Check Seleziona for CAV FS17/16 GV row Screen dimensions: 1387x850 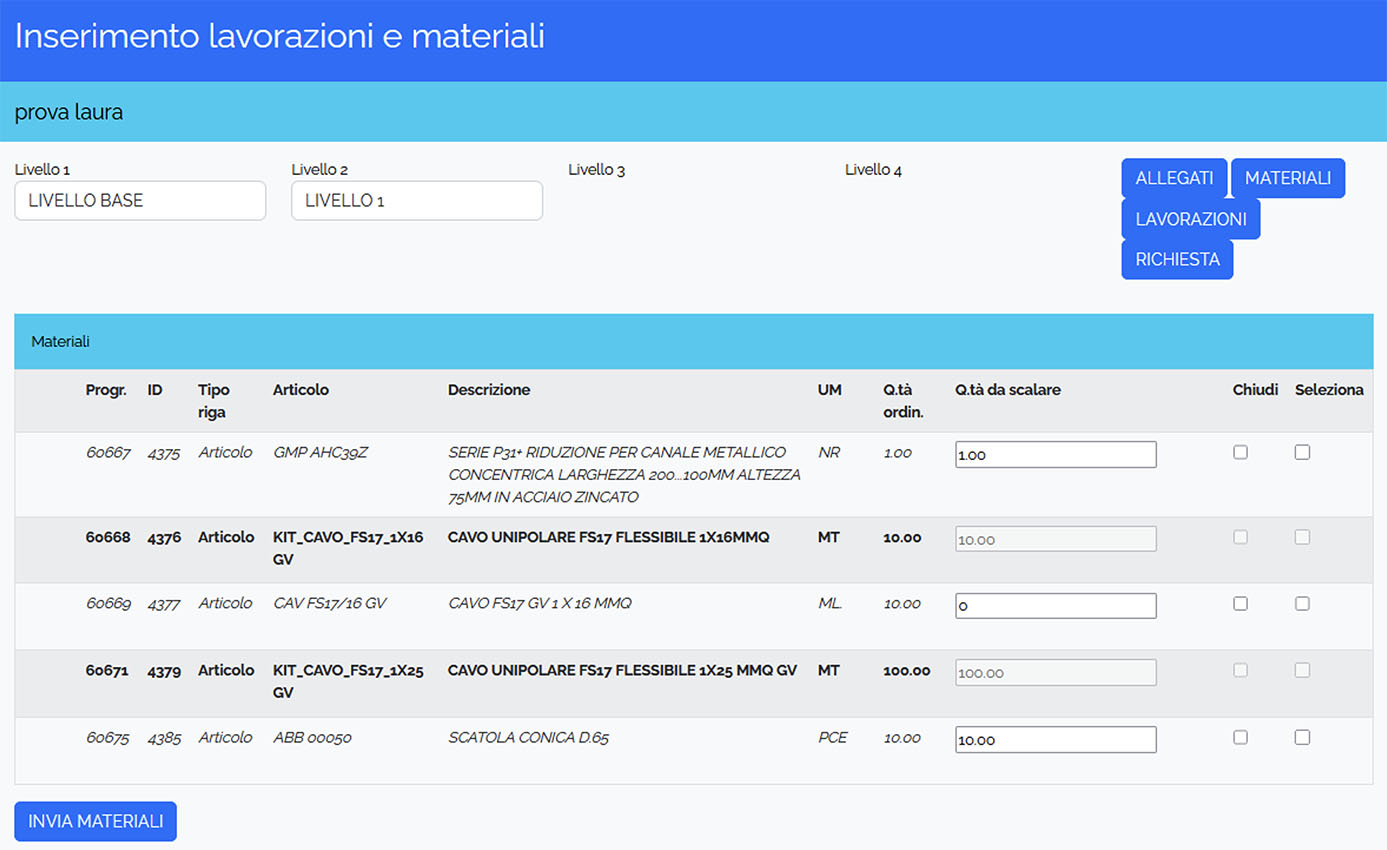[1302, 603]
